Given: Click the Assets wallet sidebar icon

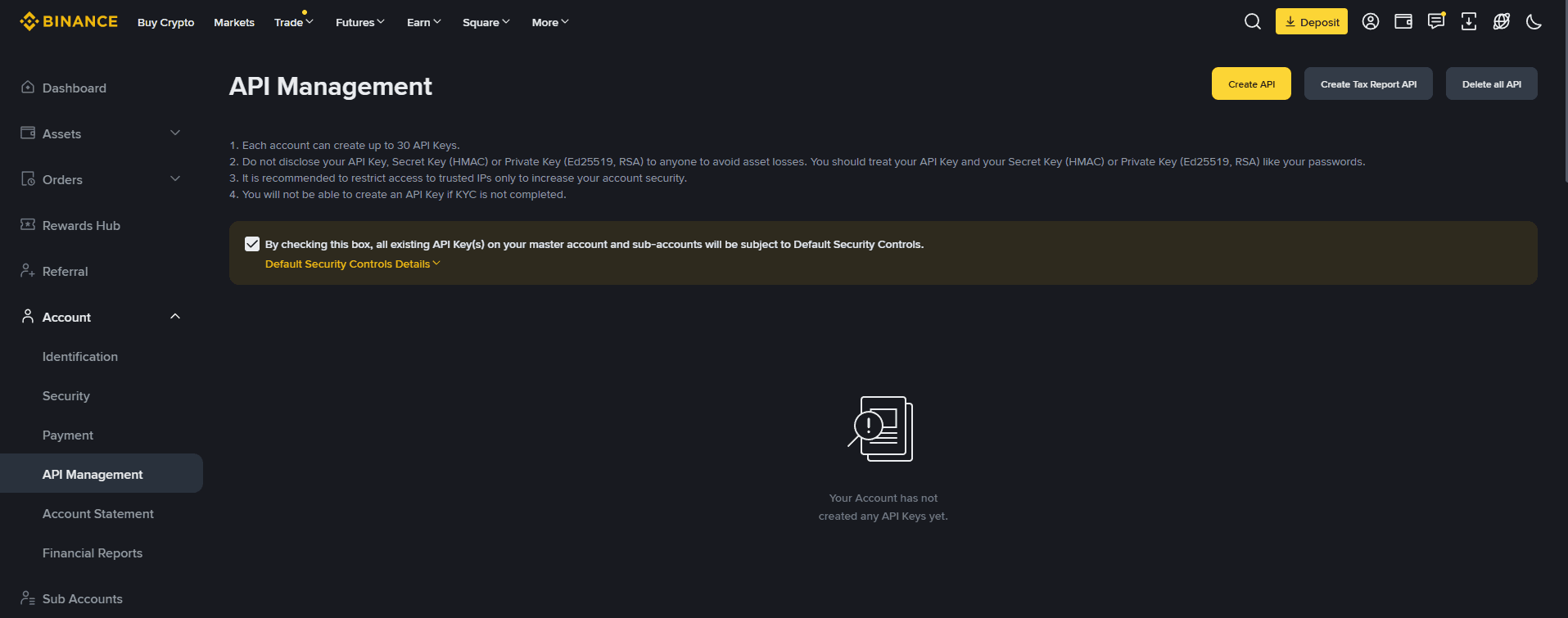Looking at the screenshot, I should click(x=28, y=133).
